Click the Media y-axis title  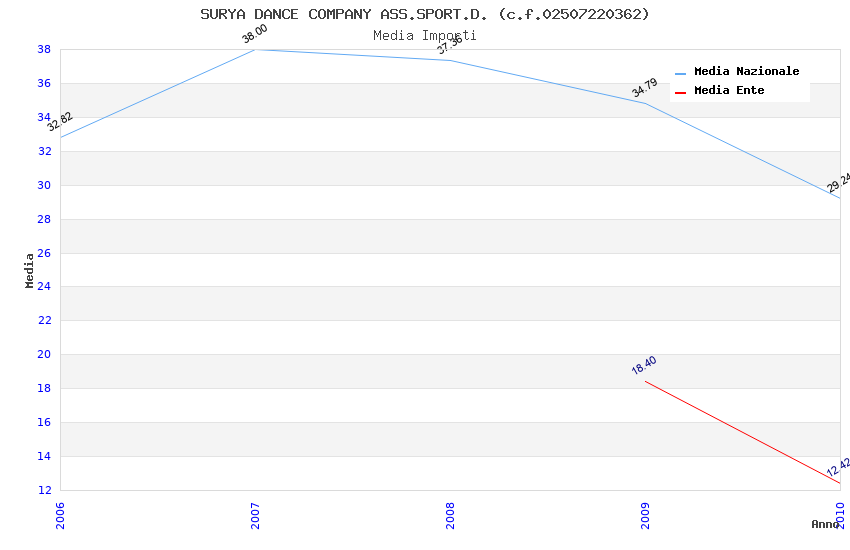(29, 270)
